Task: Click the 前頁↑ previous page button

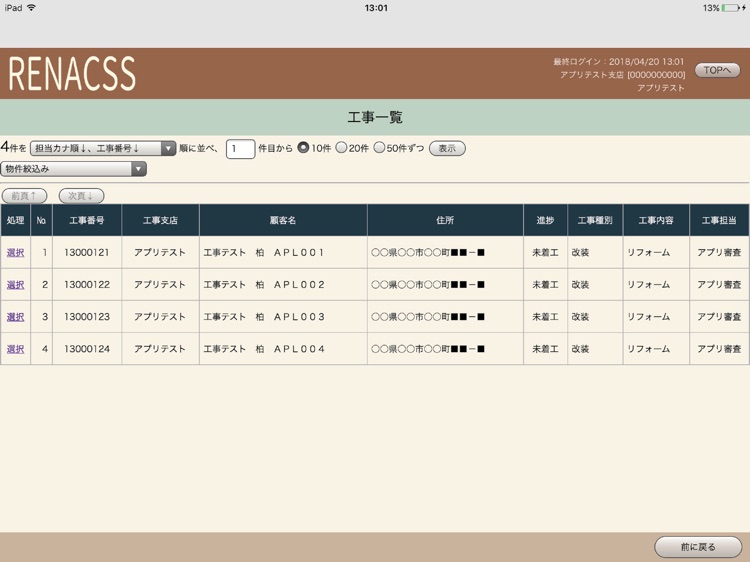Action: 24,196
